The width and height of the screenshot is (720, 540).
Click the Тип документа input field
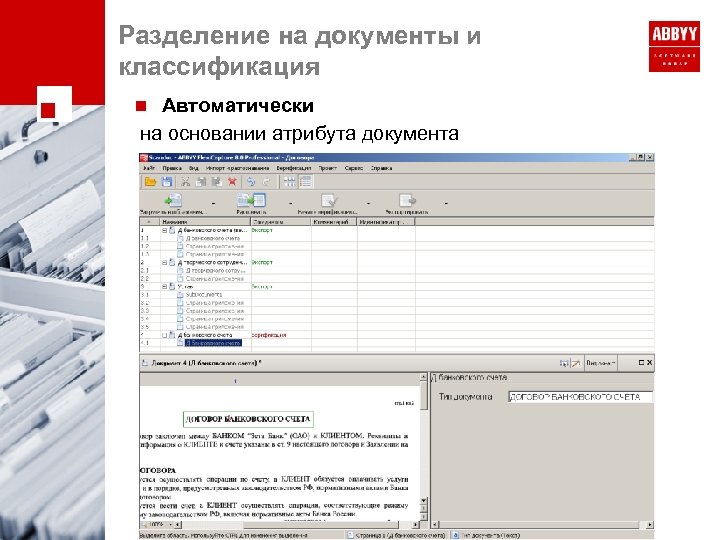(x=580, y=397)
